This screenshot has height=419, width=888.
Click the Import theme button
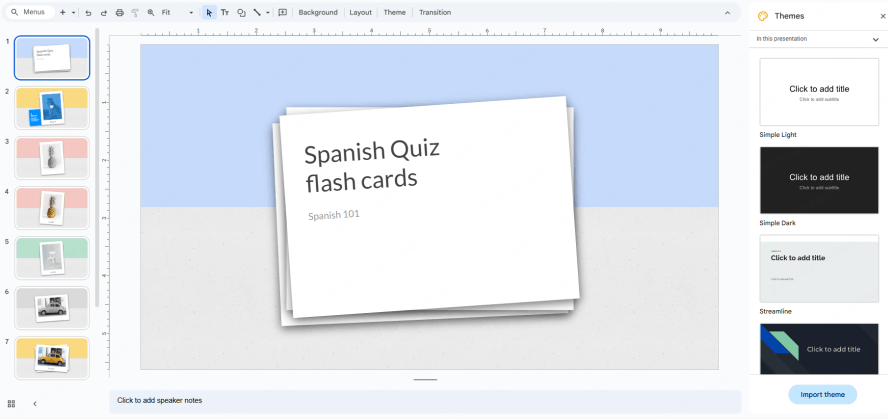point(822,395)
